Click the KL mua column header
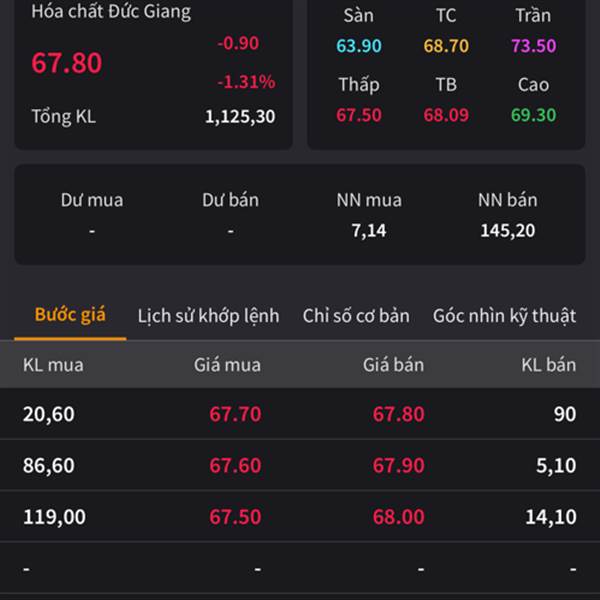This screenshot has width=600, height=600. (x=53, y=365)
